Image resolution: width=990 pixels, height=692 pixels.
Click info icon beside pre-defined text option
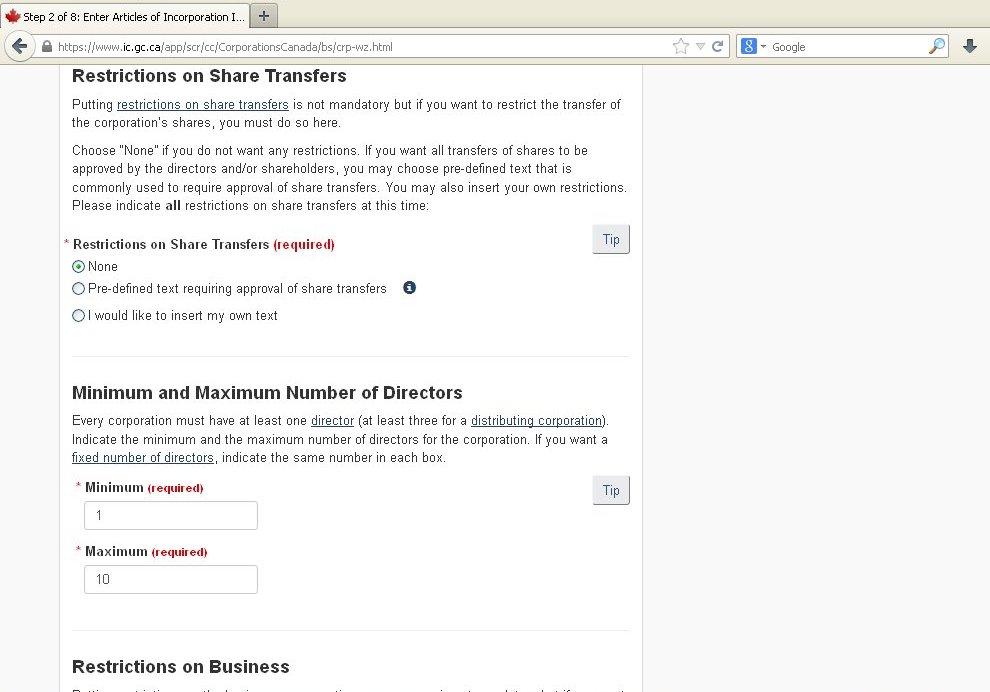(409, 288)
